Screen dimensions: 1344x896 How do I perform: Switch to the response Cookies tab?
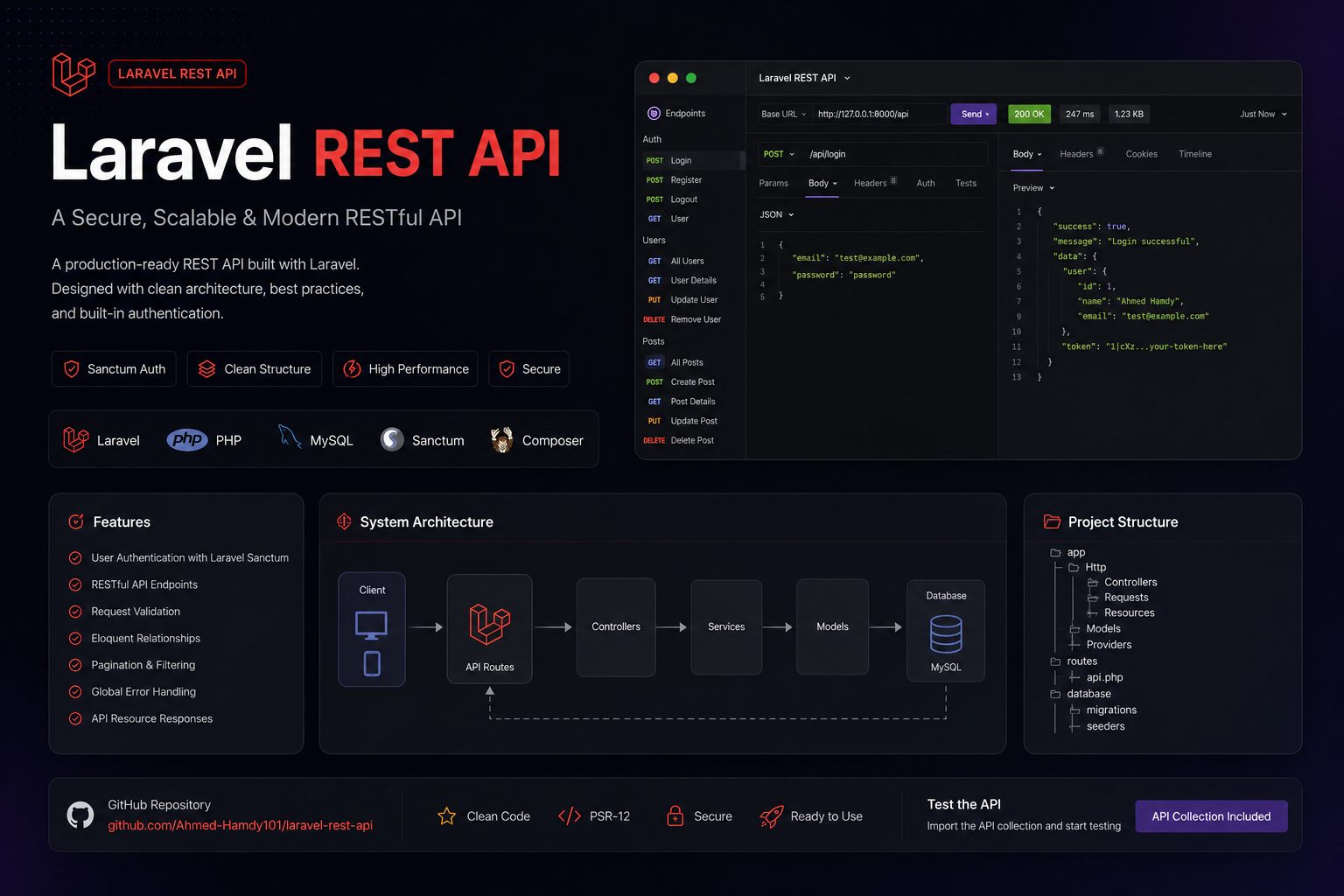click(x=1141, y=154)
